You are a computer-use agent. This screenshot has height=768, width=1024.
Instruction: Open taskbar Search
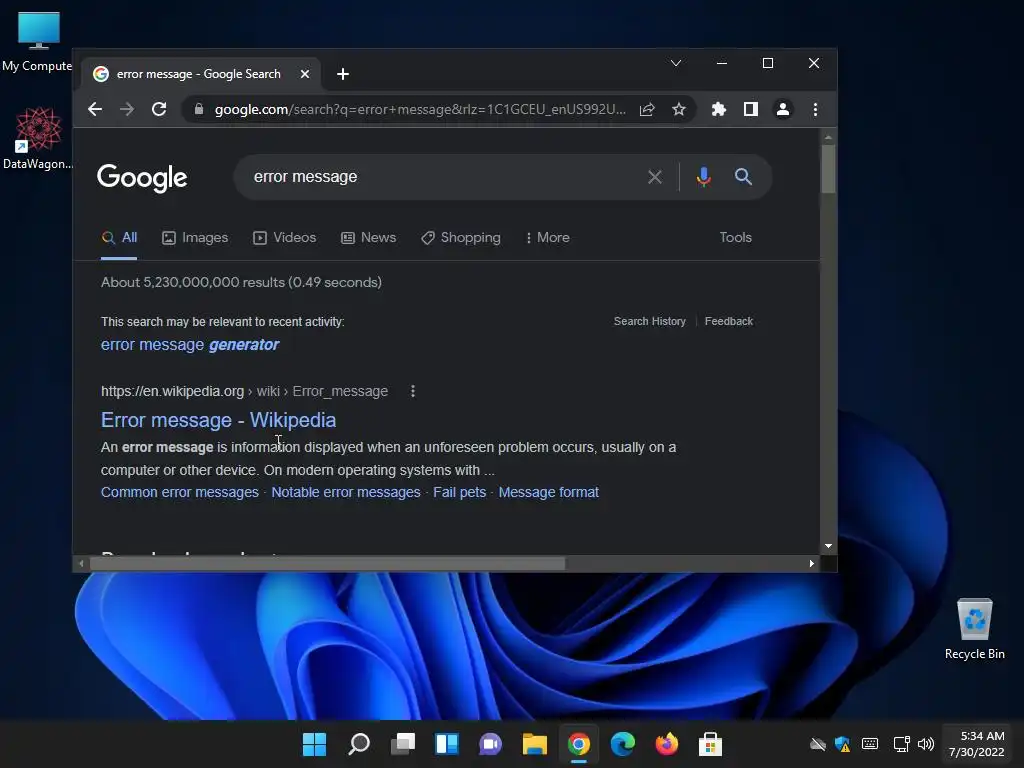coord(359,744)
